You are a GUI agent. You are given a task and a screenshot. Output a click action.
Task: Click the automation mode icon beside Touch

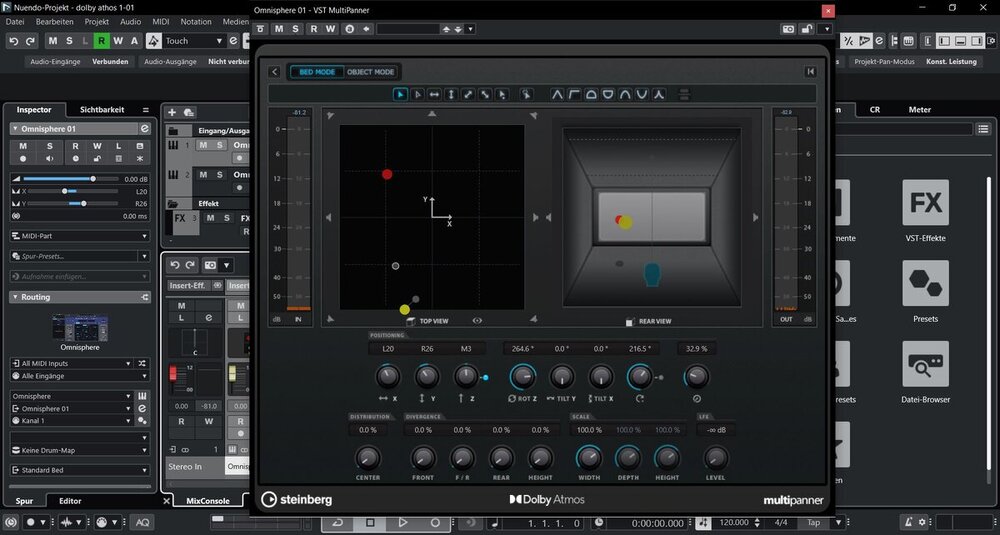(154, 41)
